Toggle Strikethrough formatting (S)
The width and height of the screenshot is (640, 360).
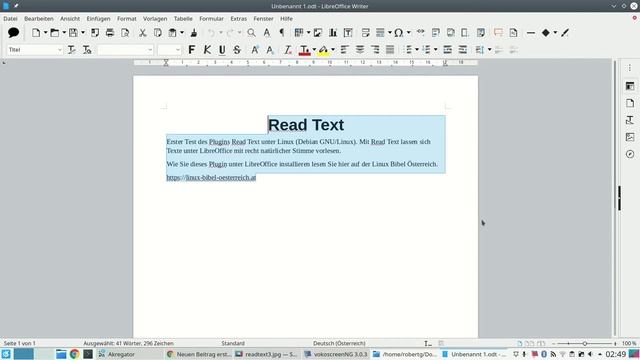pyautogui.click(x=237, y=50)
